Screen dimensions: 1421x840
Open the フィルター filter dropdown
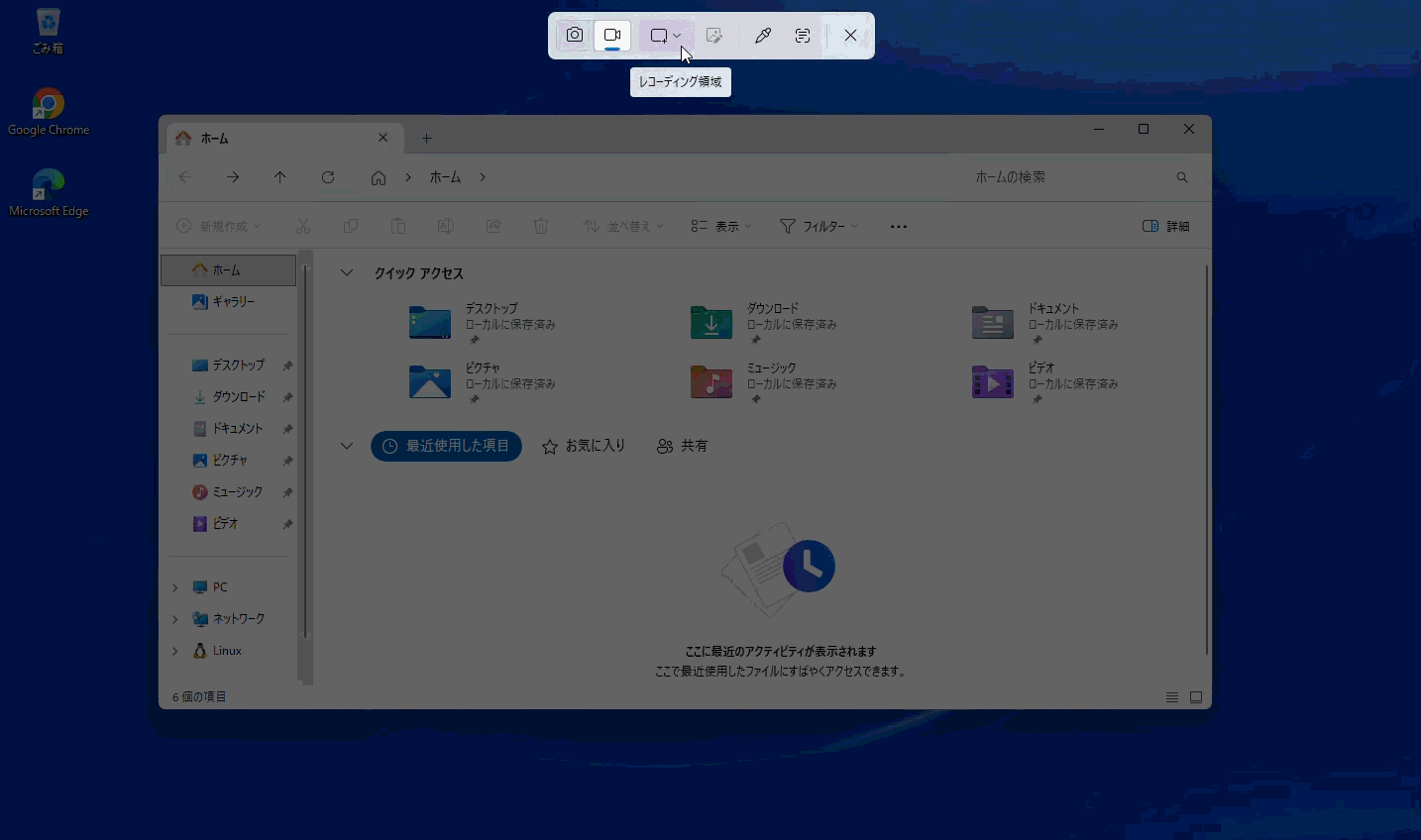point(820,227)
